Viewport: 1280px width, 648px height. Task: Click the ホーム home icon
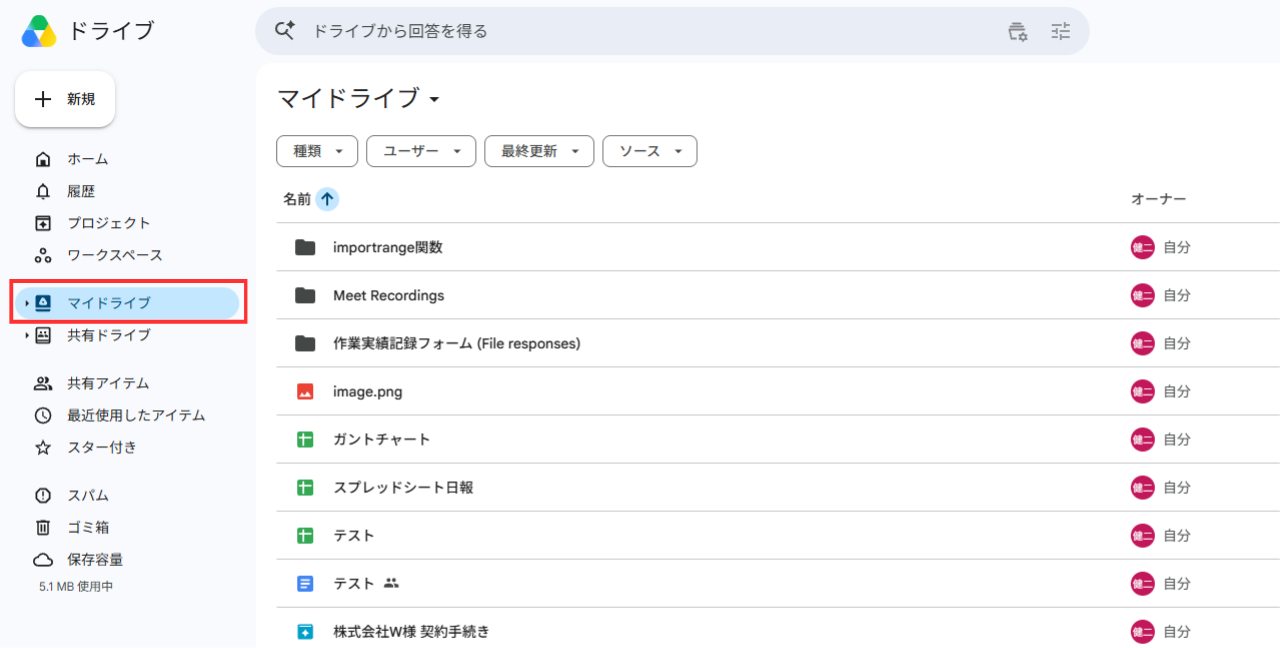(x=43, y=159)
